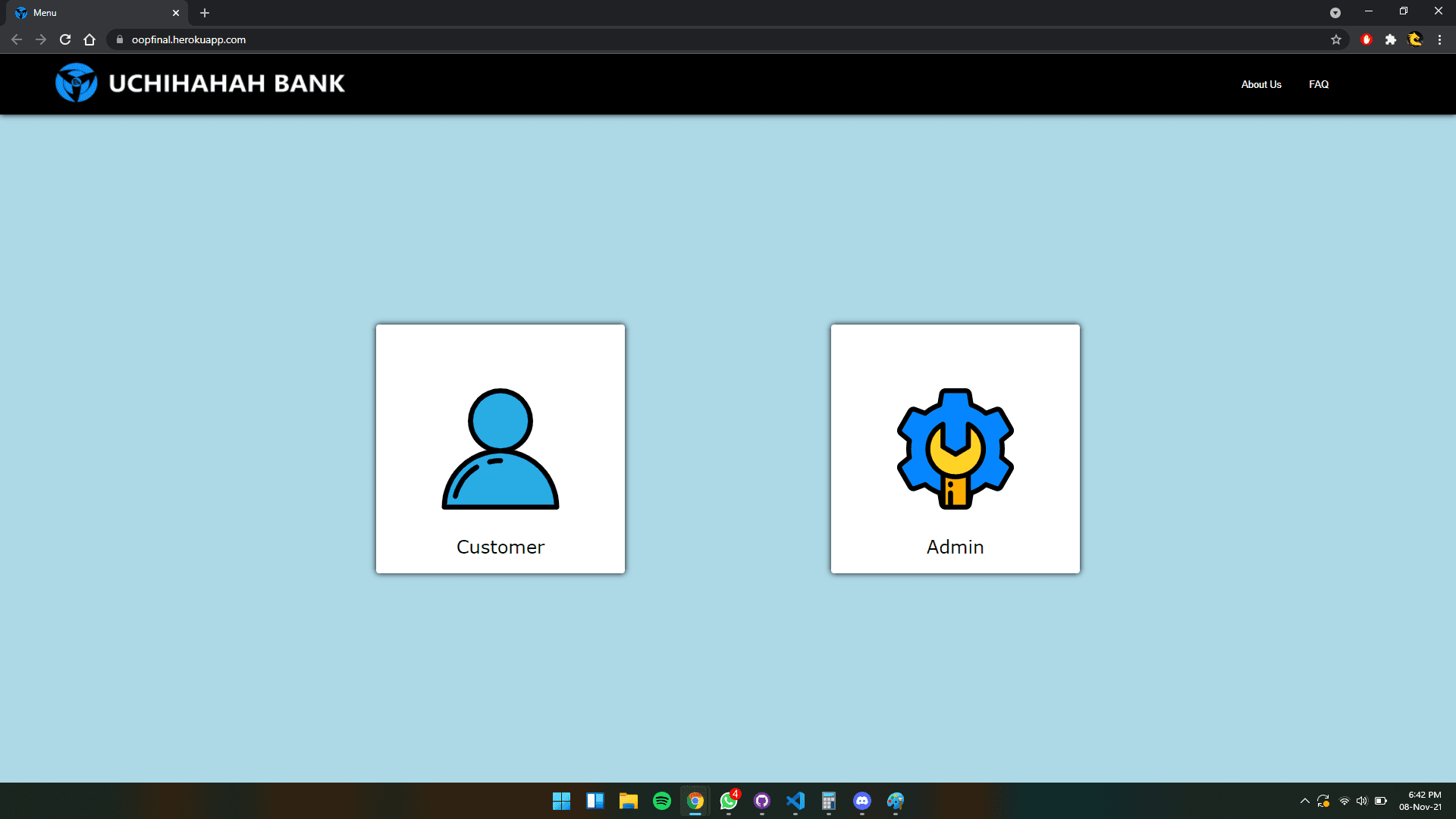Open the FAQ page
Screen dimensions: 1456x819
(x=1319, y=84)
